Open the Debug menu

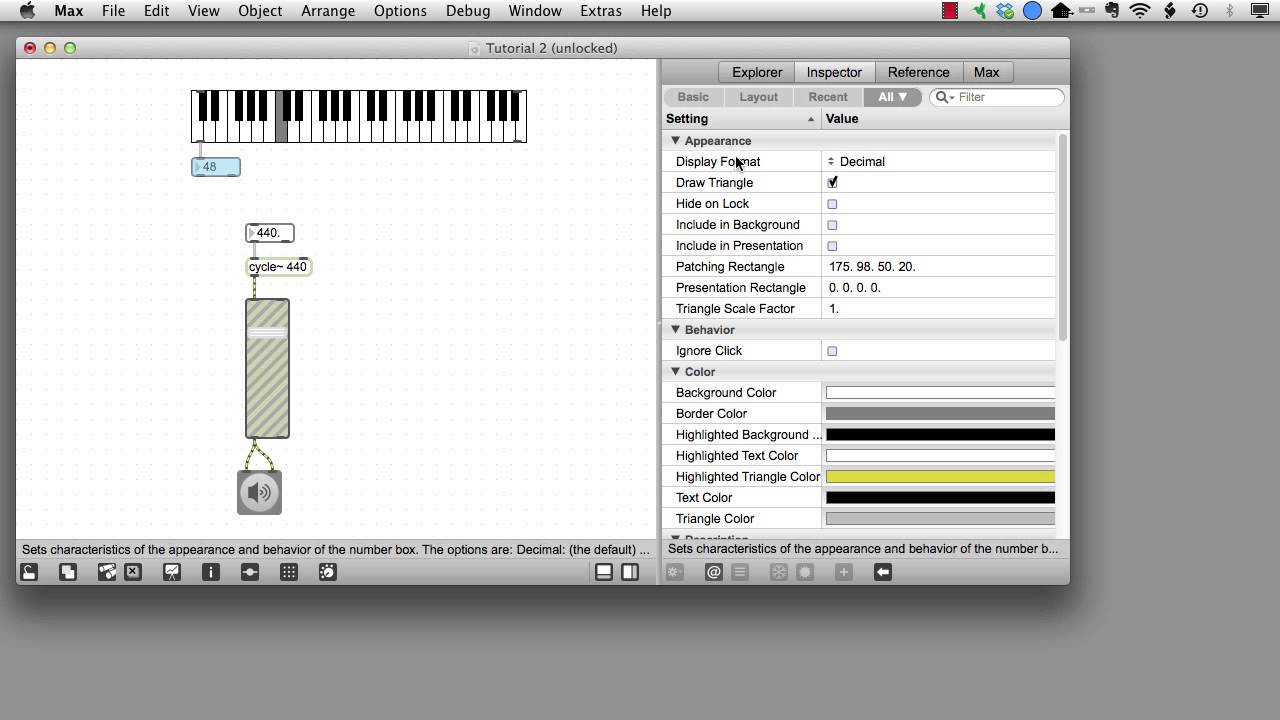[x=468, y=11]
